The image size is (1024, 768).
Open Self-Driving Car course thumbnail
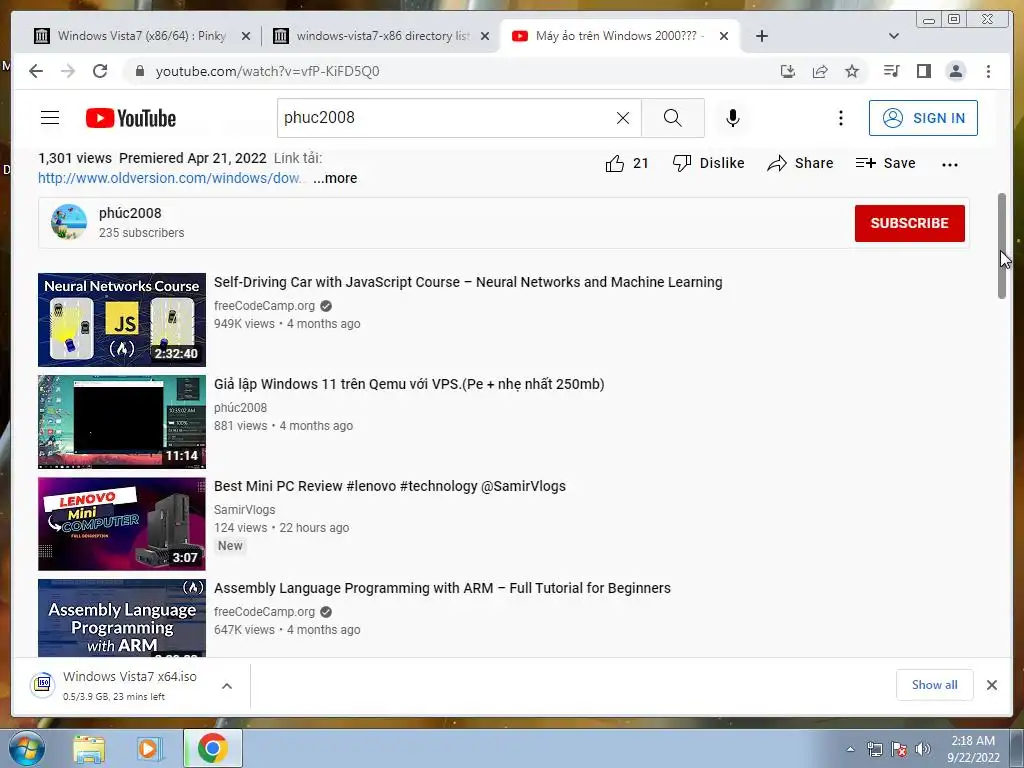point(121,320)
